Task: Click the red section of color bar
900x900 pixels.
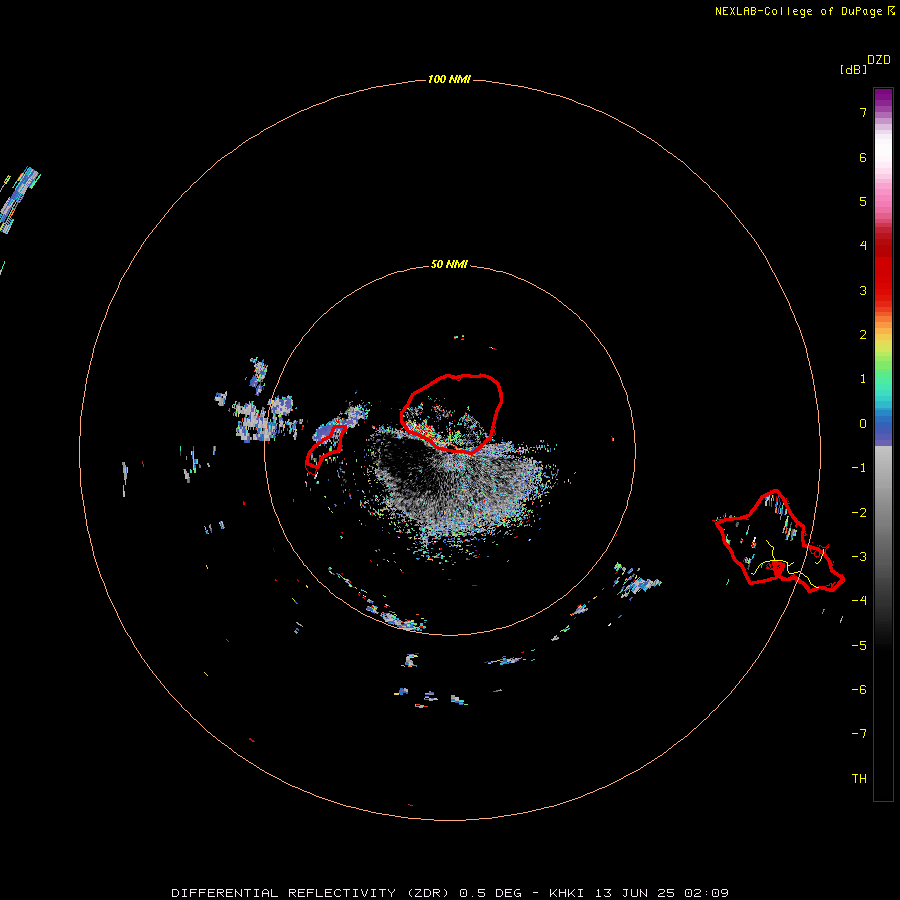Action: click(883, 270)
